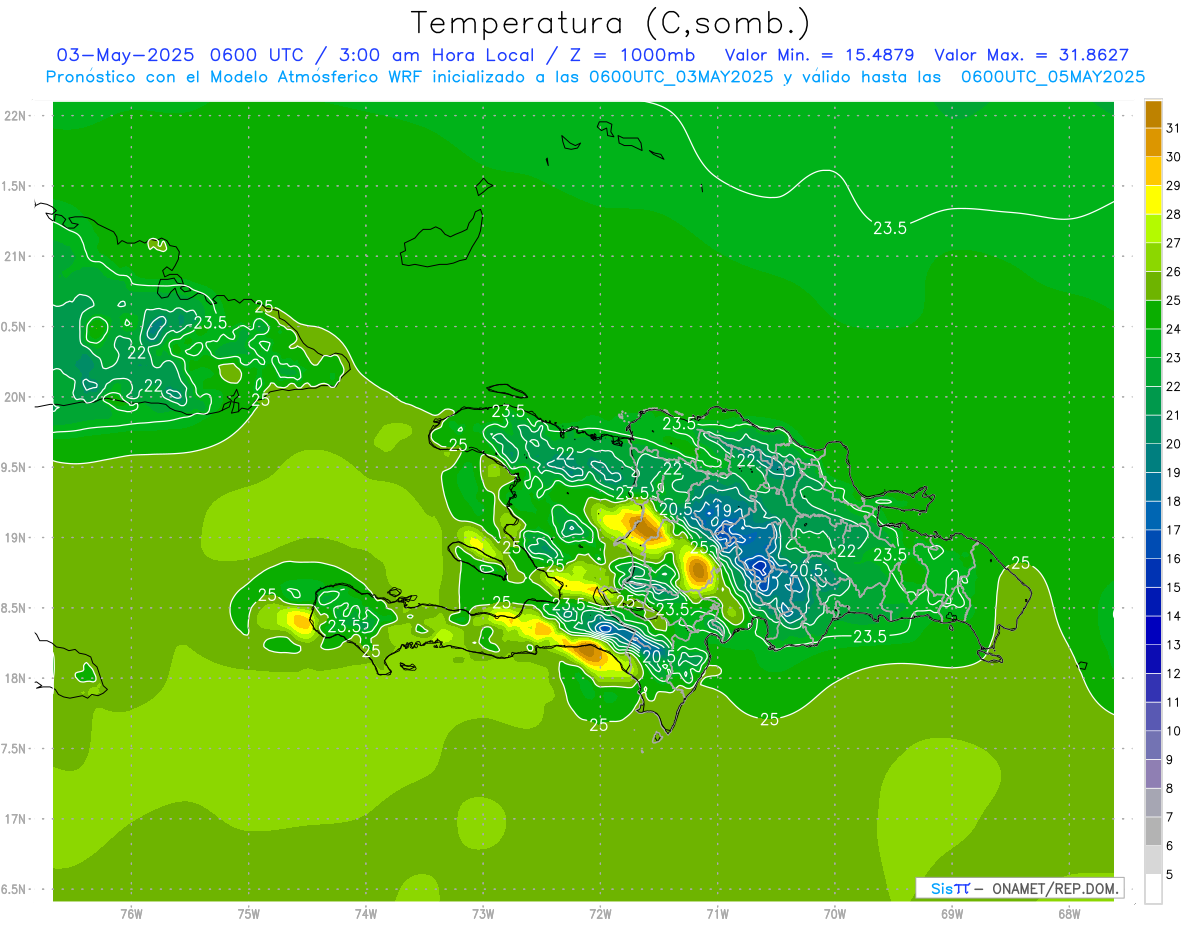
Task: Click the legend number 14
Action: pyautogui.click(x=1174, y=616)
